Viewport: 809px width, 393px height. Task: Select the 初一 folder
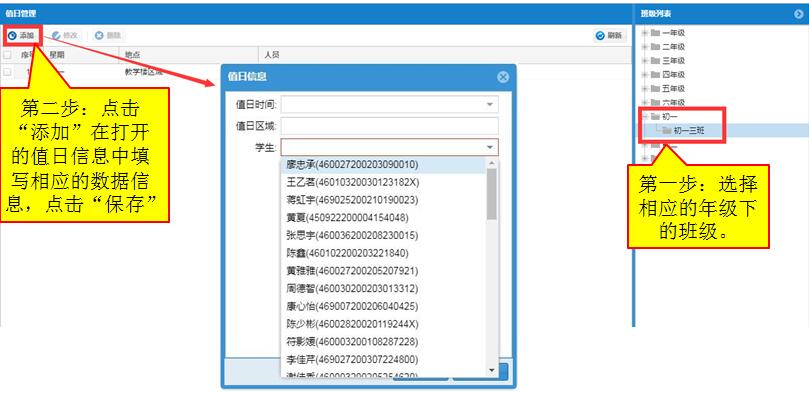coord(665,117)
